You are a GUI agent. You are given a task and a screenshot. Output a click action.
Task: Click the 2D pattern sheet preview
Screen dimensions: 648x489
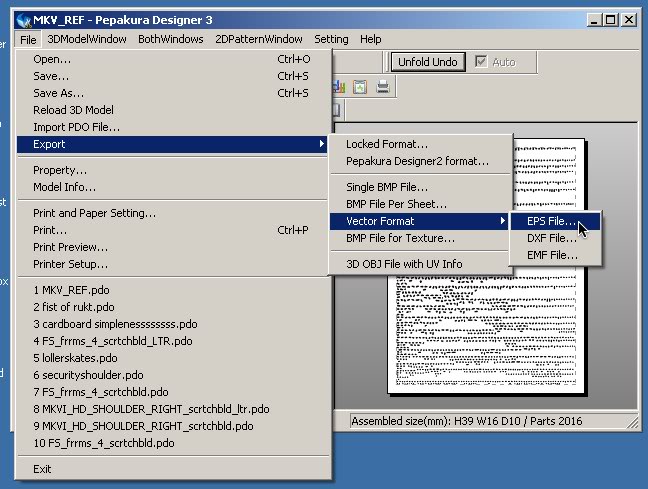pyautogui.click(x=486, y=331)
